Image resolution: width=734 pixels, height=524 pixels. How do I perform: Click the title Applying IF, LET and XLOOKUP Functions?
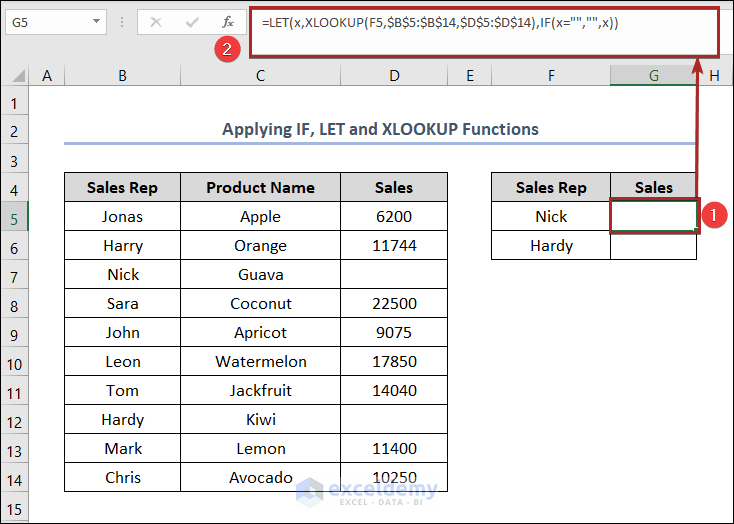(380, 129)
